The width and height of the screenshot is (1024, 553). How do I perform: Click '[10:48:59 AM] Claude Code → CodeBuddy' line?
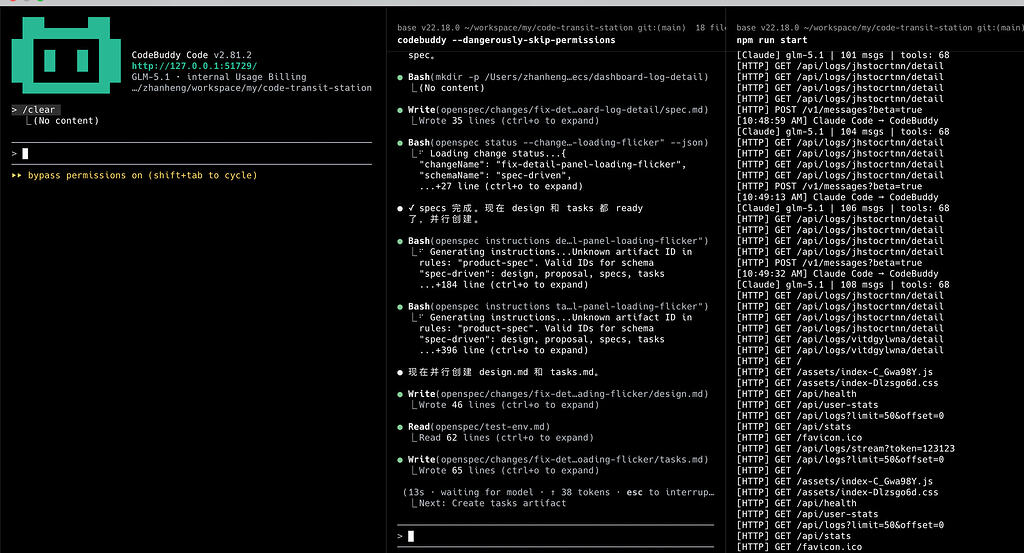tap(837, 121)
